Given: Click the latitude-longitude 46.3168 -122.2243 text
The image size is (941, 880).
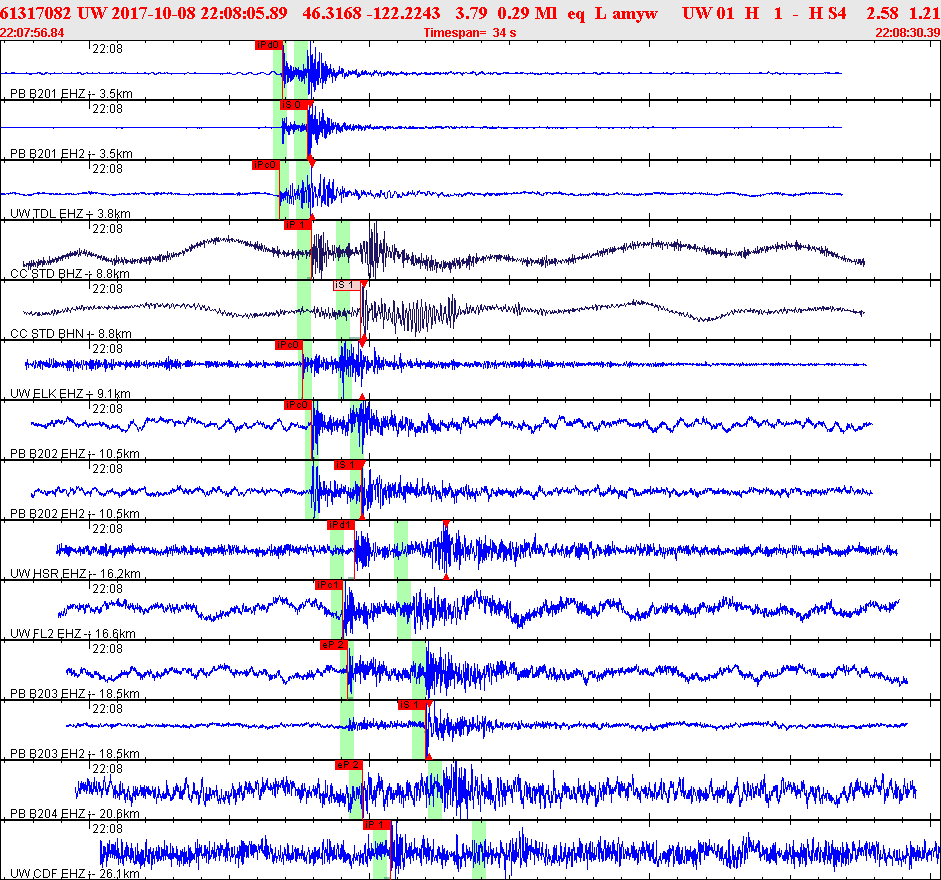Looking at the screenshot, I should tap(371, 13).
